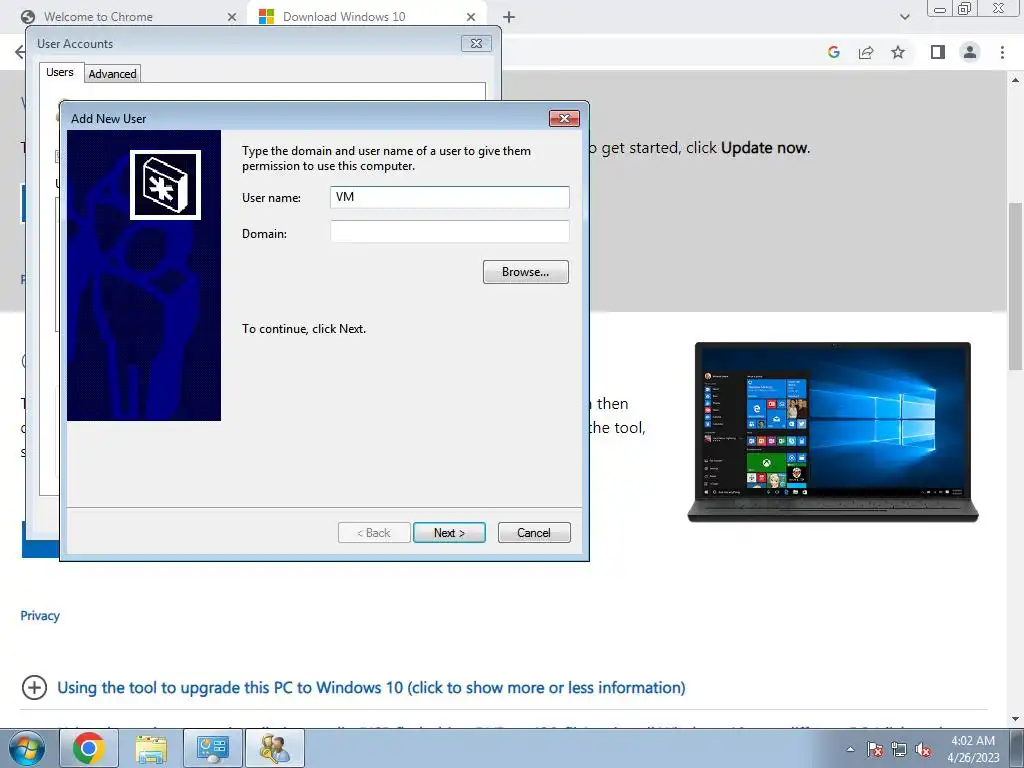The width and height of the screenshot is (1024, 768).
Task: Share this page icon in Chrome
Action: [866, 52]
